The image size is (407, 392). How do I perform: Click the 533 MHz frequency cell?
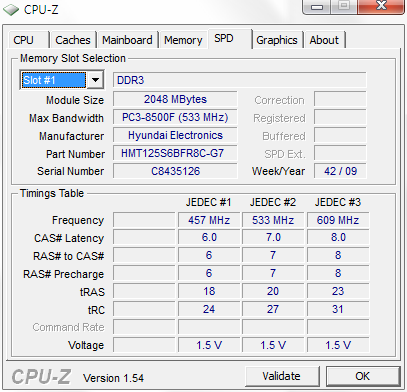[273, 220]
